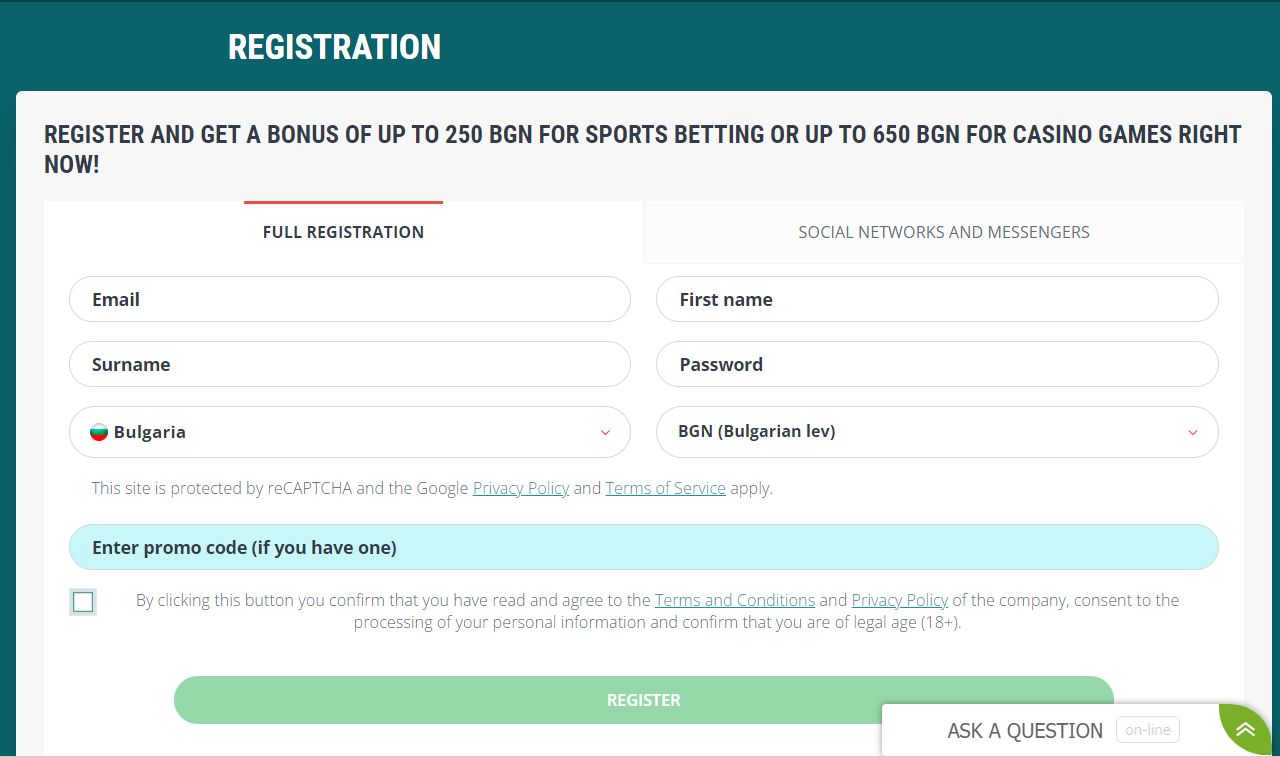Switch to Full Registration tab
Viewport: 1280px width, 757px height.
343,232
